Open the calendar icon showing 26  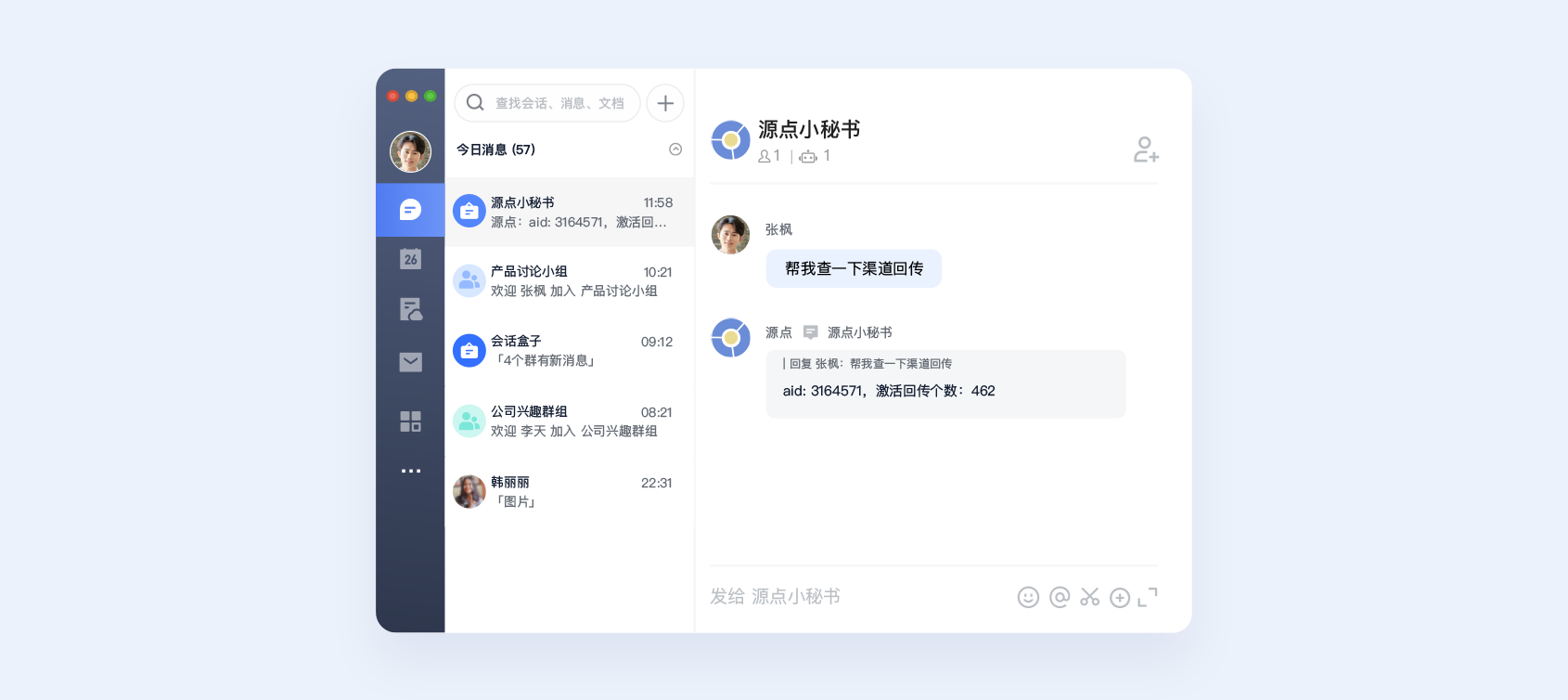(x=410, y=259)
